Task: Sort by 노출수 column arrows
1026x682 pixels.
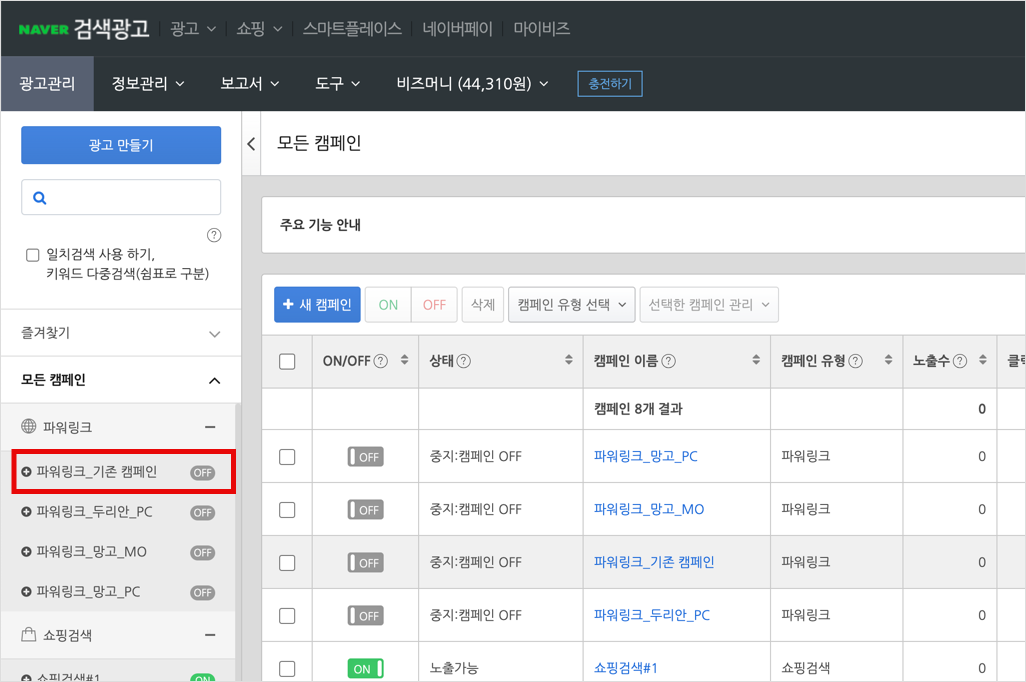Action: click(x=983, y=360)
